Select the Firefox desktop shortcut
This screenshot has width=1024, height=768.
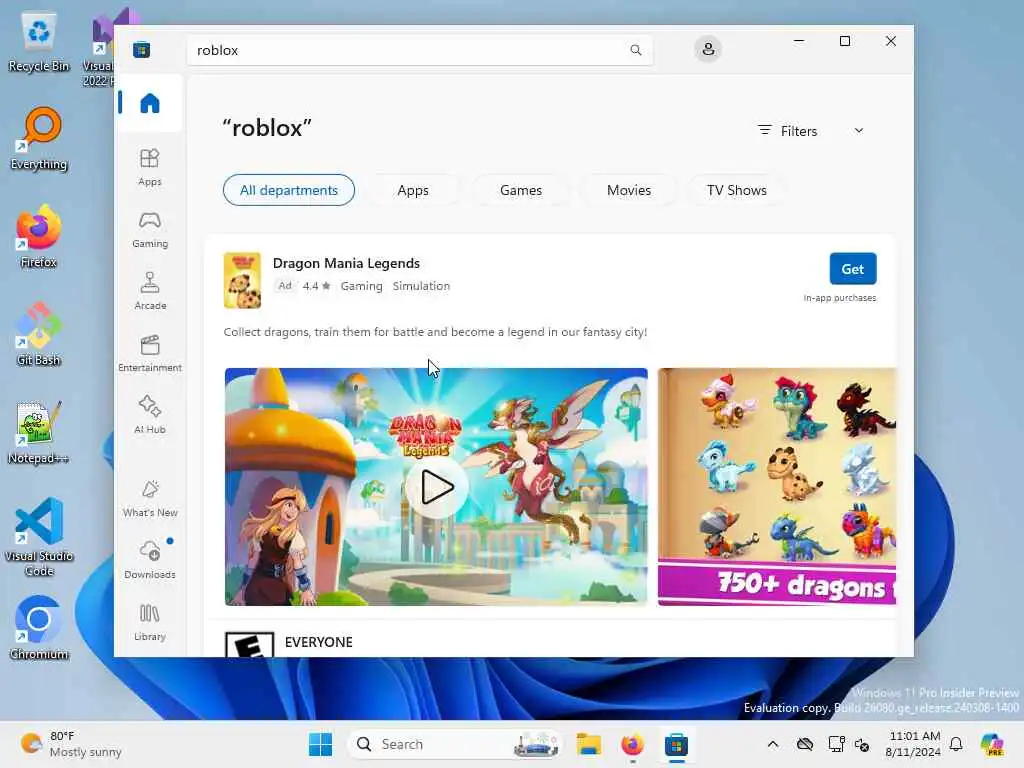pos(39,237)
